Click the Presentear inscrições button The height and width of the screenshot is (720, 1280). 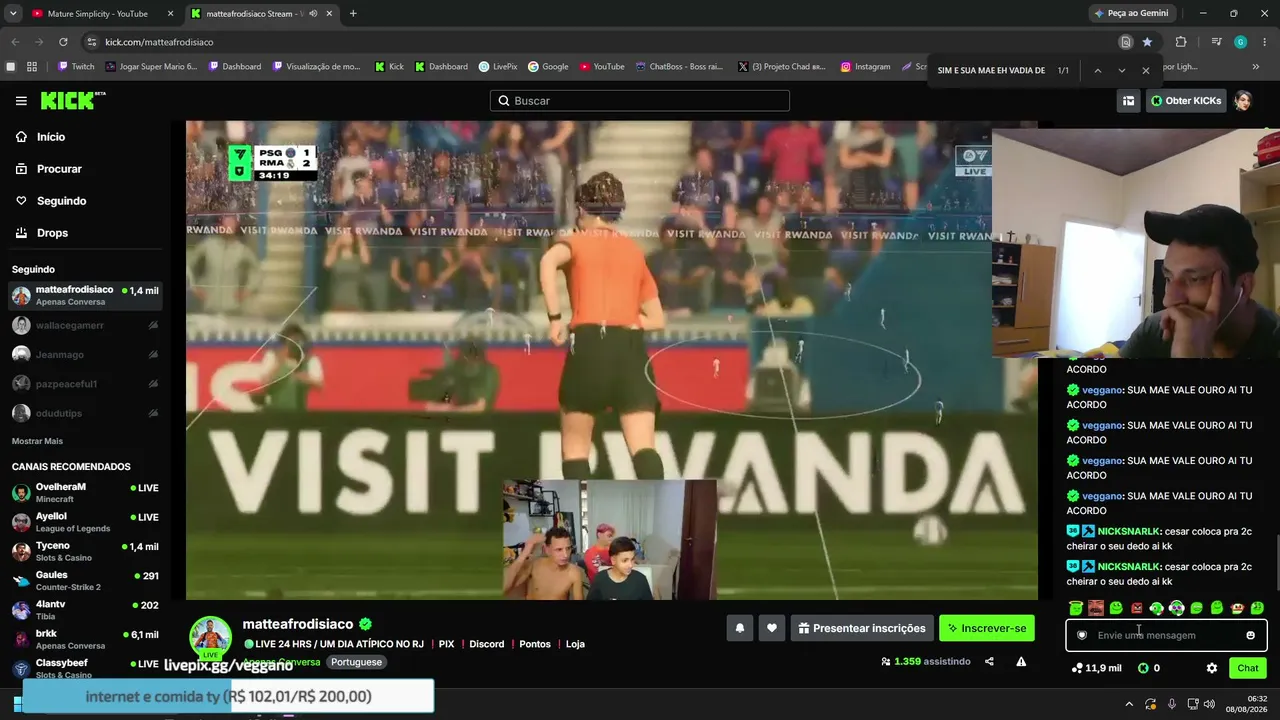[862, 628]
